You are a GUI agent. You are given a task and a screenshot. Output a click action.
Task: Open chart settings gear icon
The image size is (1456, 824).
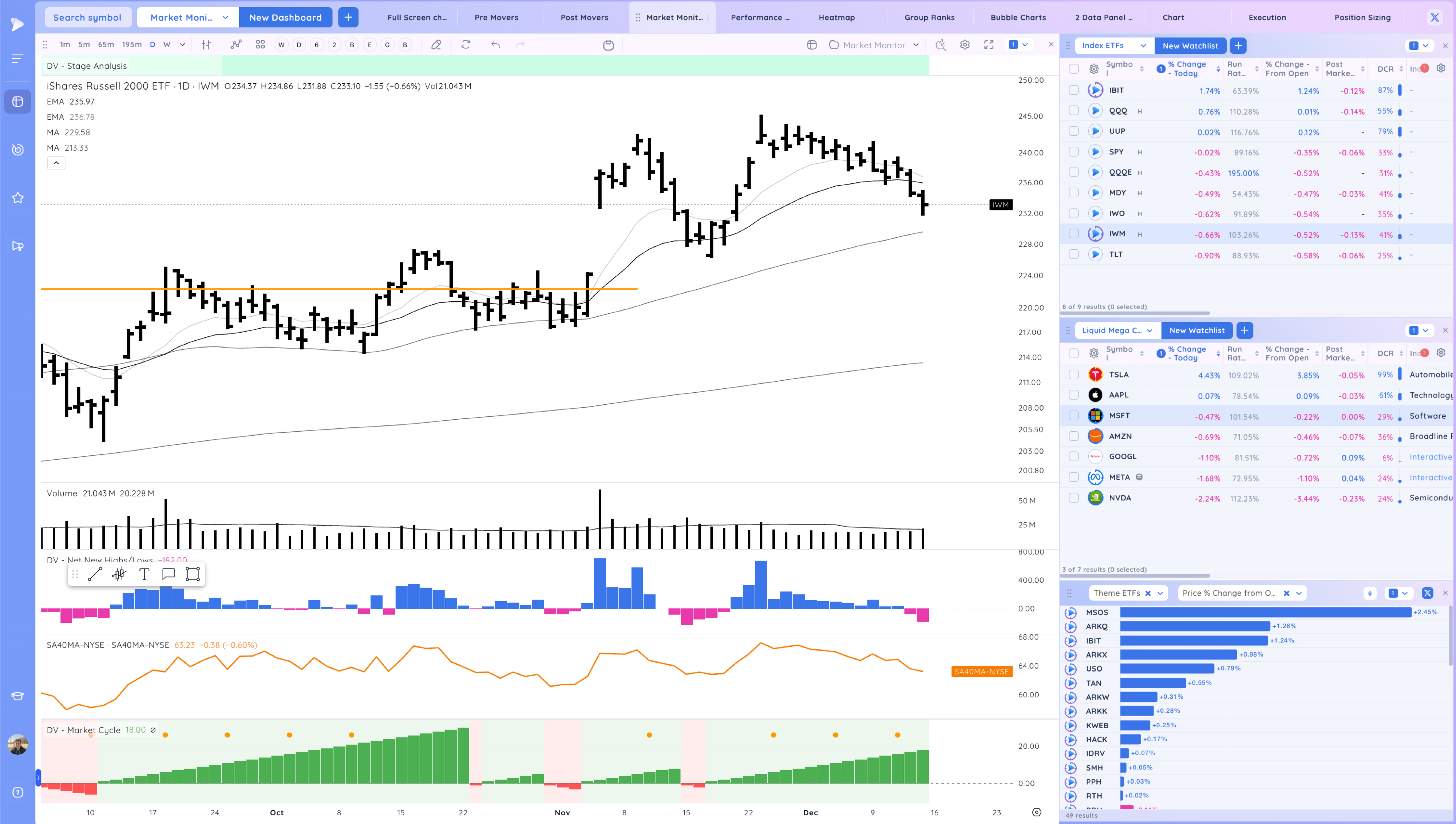pos(965,45)
